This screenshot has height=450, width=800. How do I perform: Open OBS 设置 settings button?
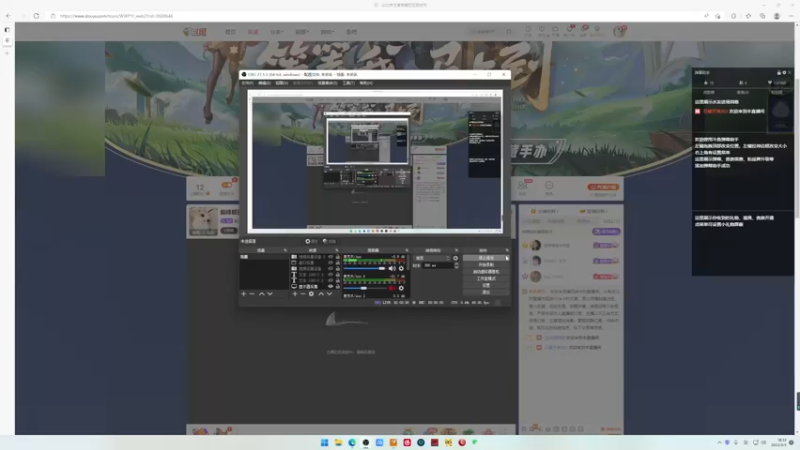(x=486, y=286)
